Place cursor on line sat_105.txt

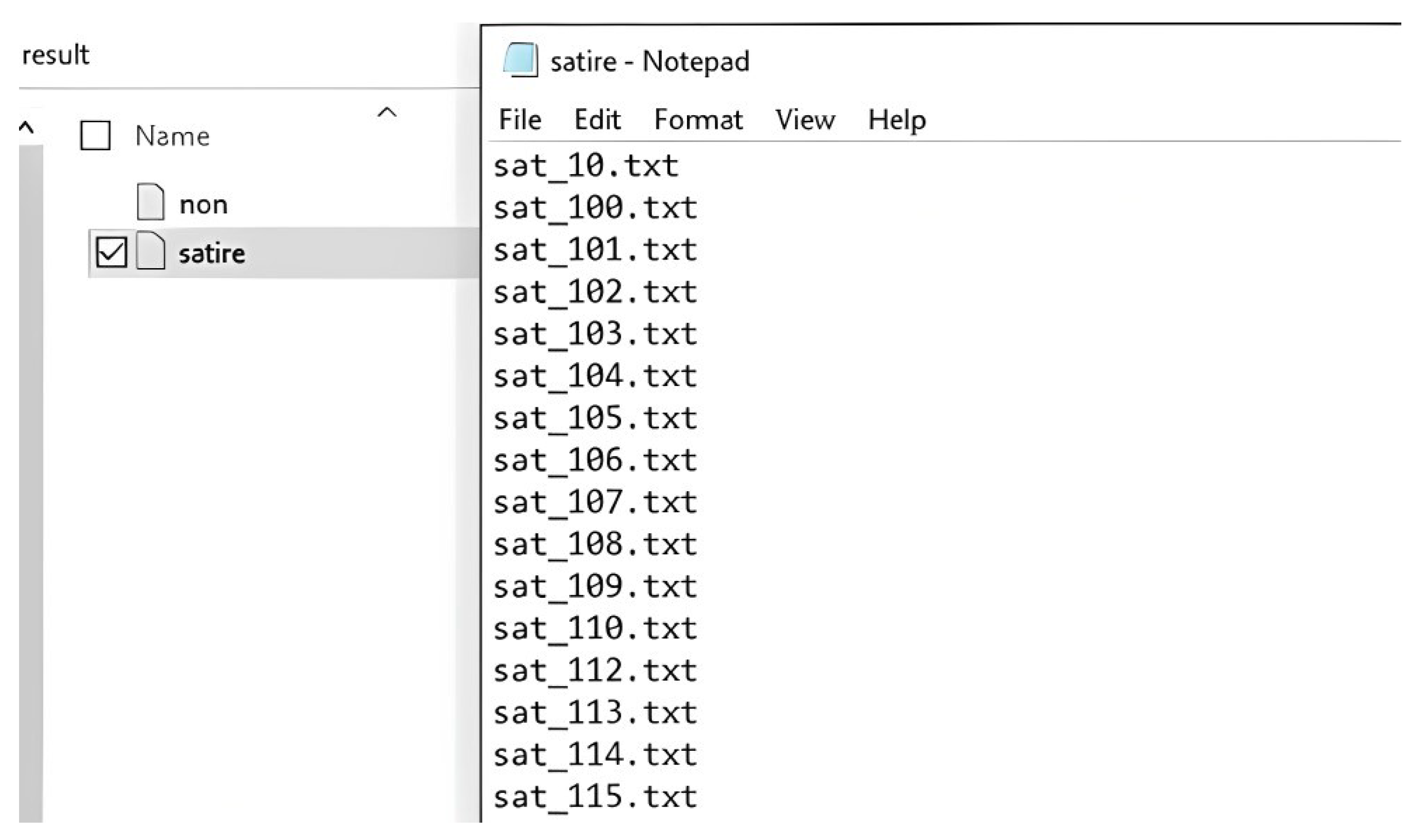coord(595,418)
